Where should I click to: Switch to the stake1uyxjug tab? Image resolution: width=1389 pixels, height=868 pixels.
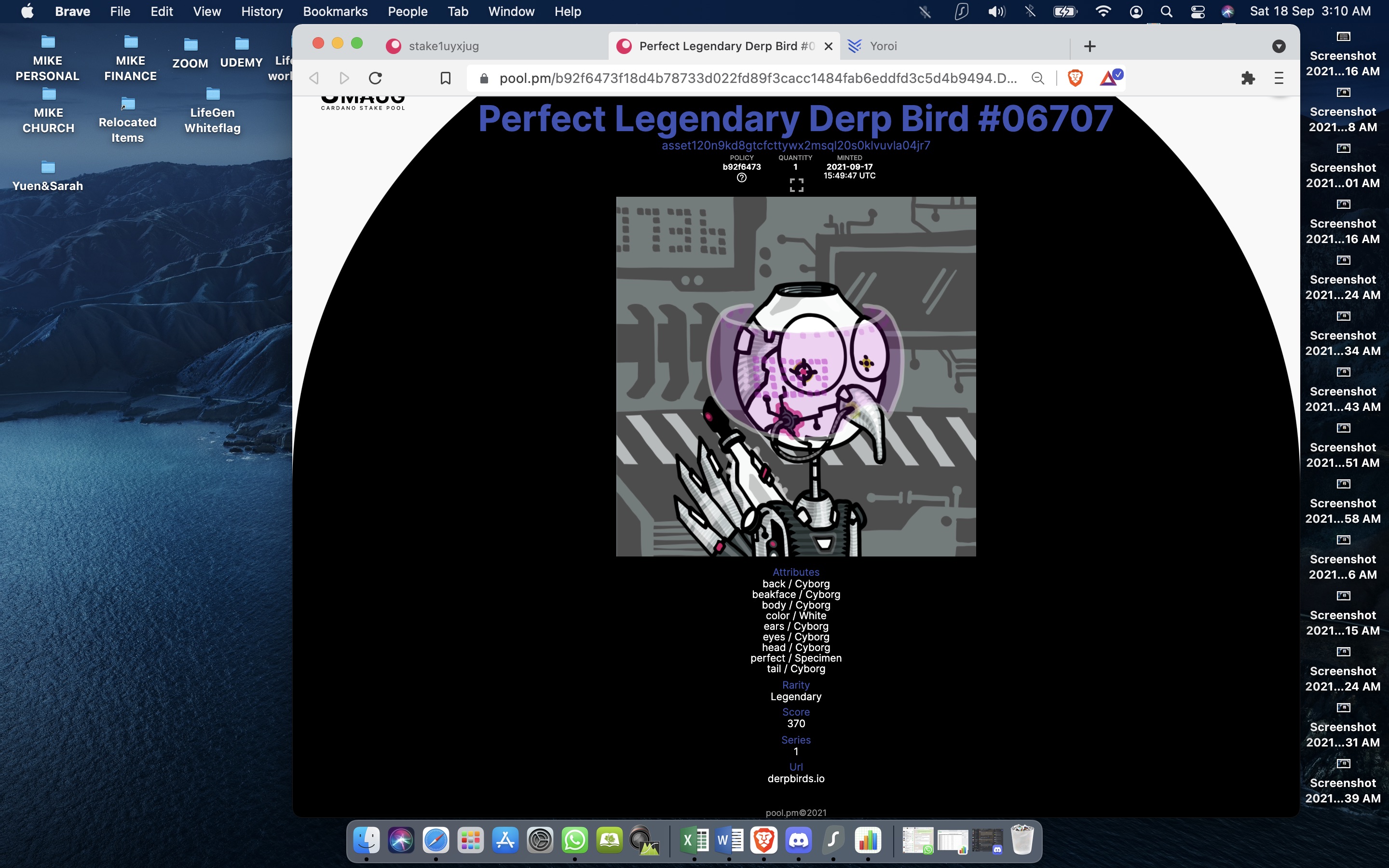(x=443, y=46)
